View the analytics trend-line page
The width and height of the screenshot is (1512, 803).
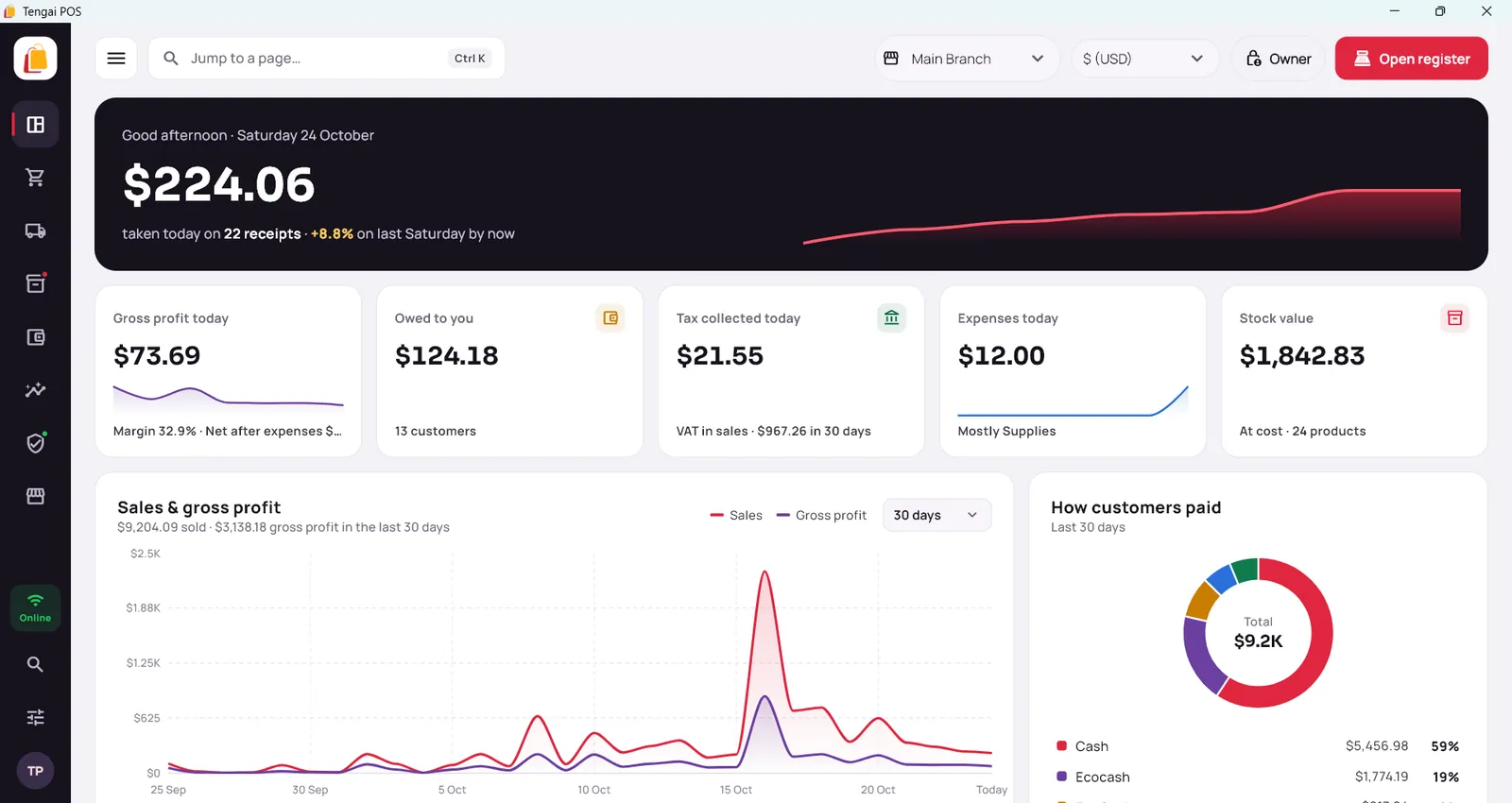(x=35, y=390)
